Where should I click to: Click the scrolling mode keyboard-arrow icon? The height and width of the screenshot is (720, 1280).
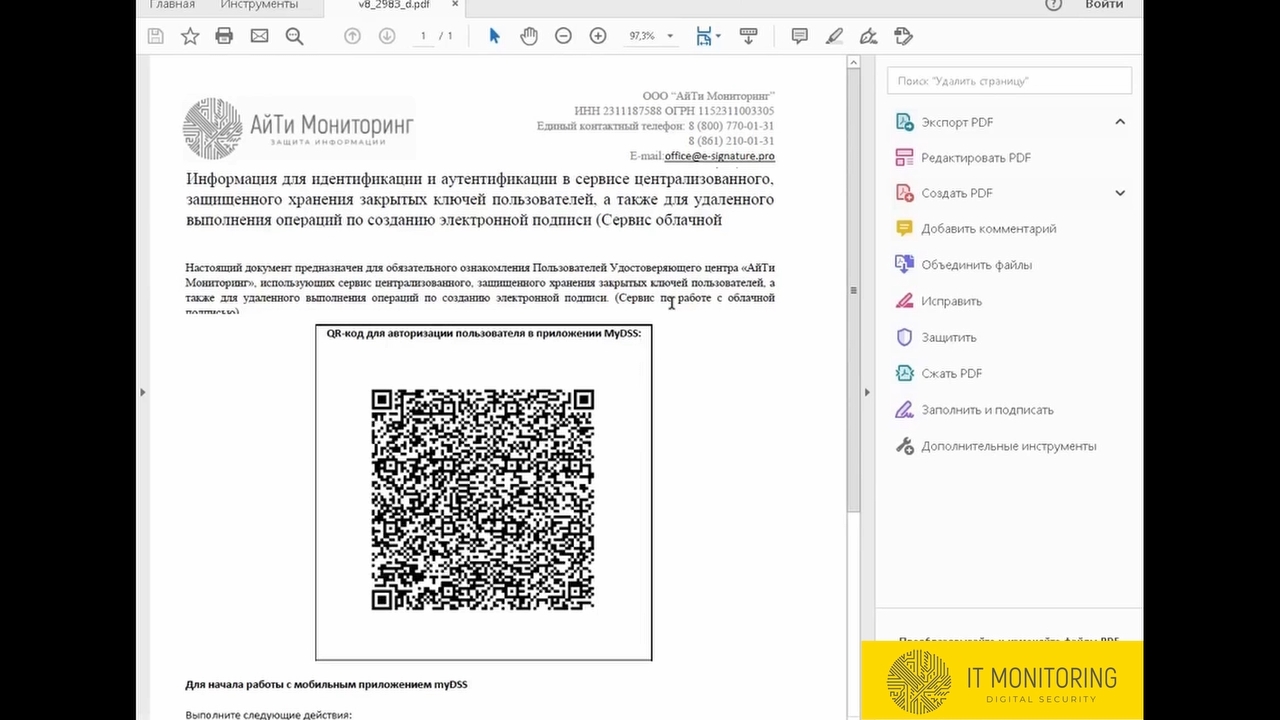[x=748, y=36]
